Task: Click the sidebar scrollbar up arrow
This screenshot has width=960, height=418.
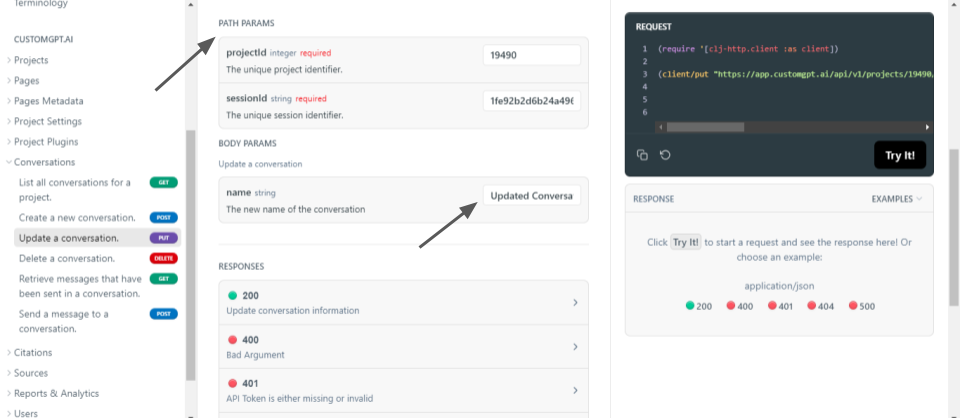Action: point(190,4)
